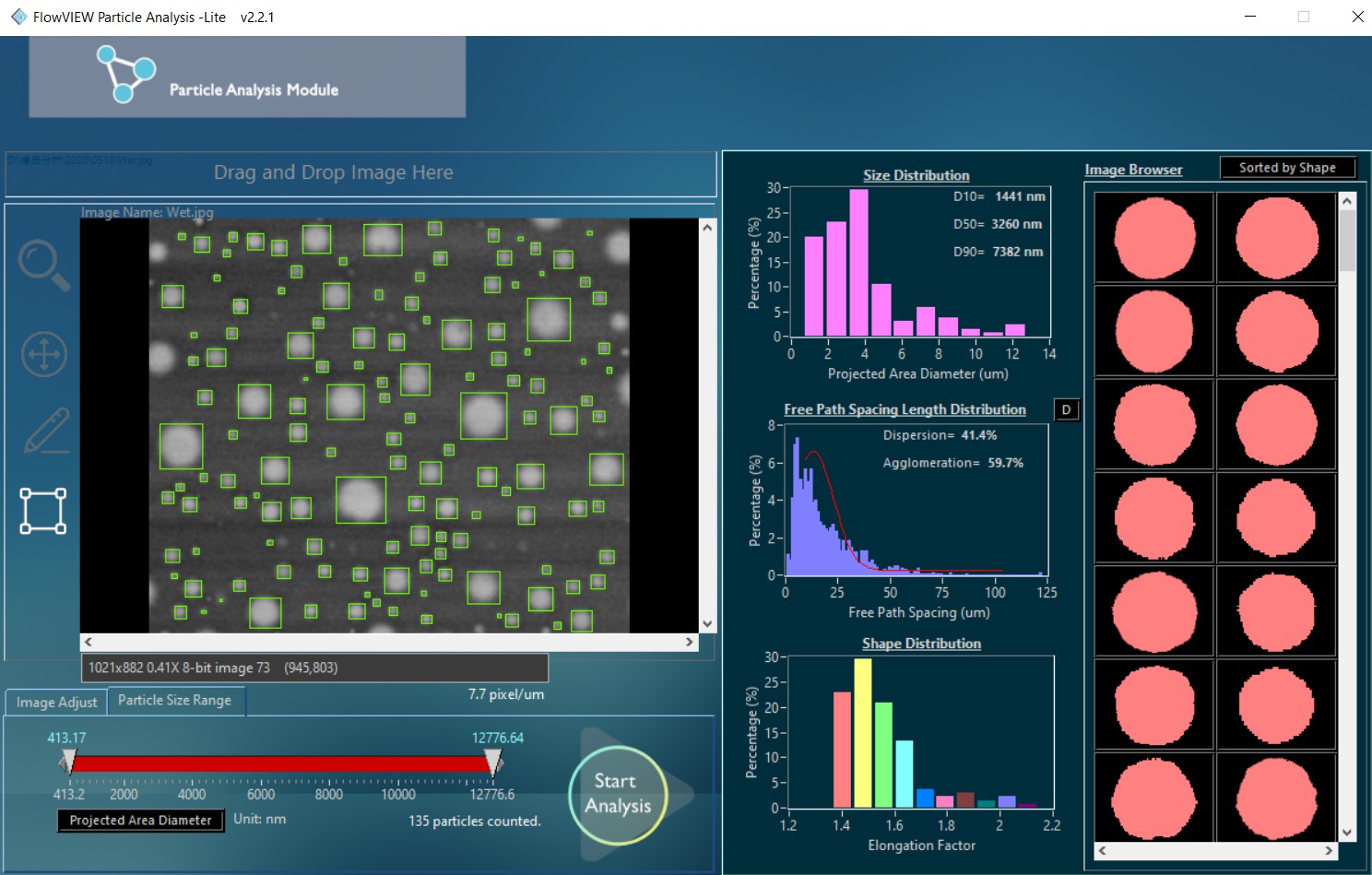Viewport: 1372px width, 875px height.
Task: Click the left handle of size range slider
Action: tap(68, 762)
